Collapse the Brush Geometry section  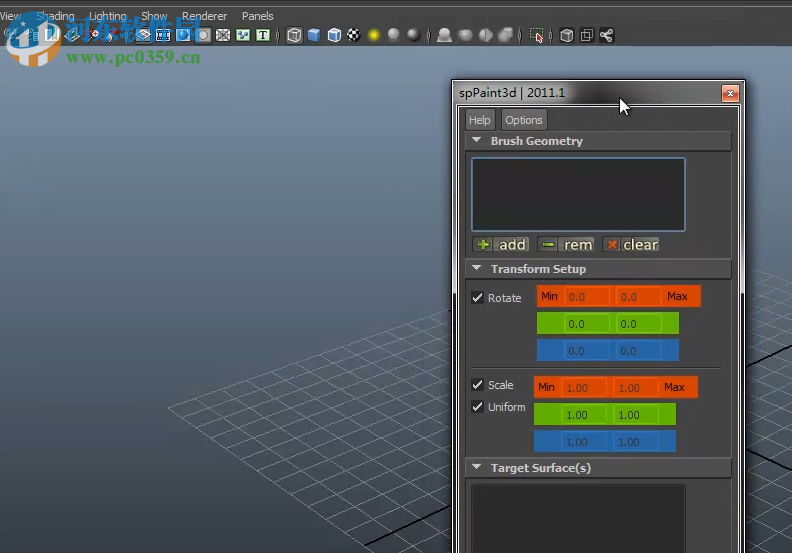click(477, 141)
